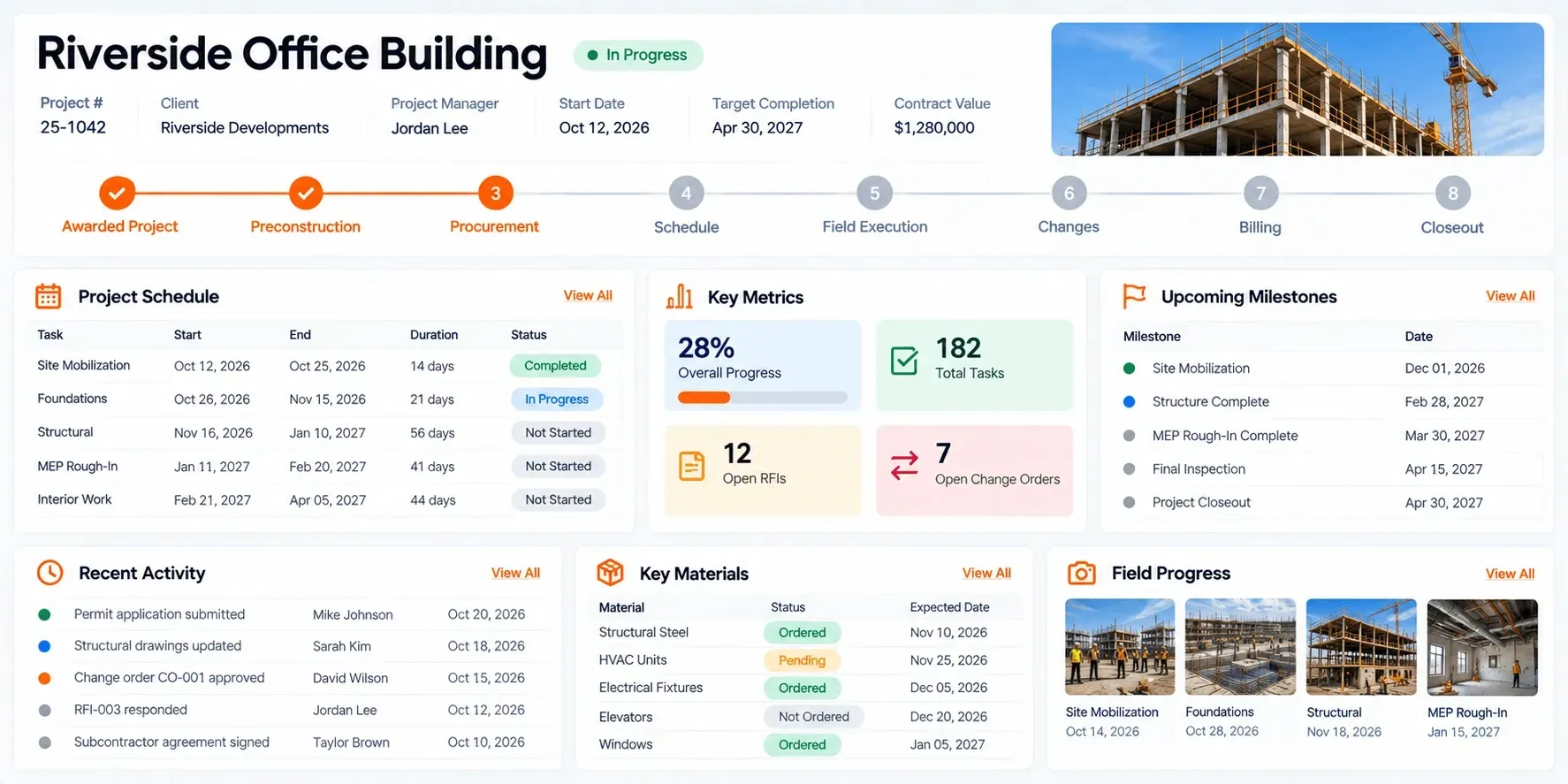
Task: Open View All in Project Schedule
Action: click(x=588, y=295)
